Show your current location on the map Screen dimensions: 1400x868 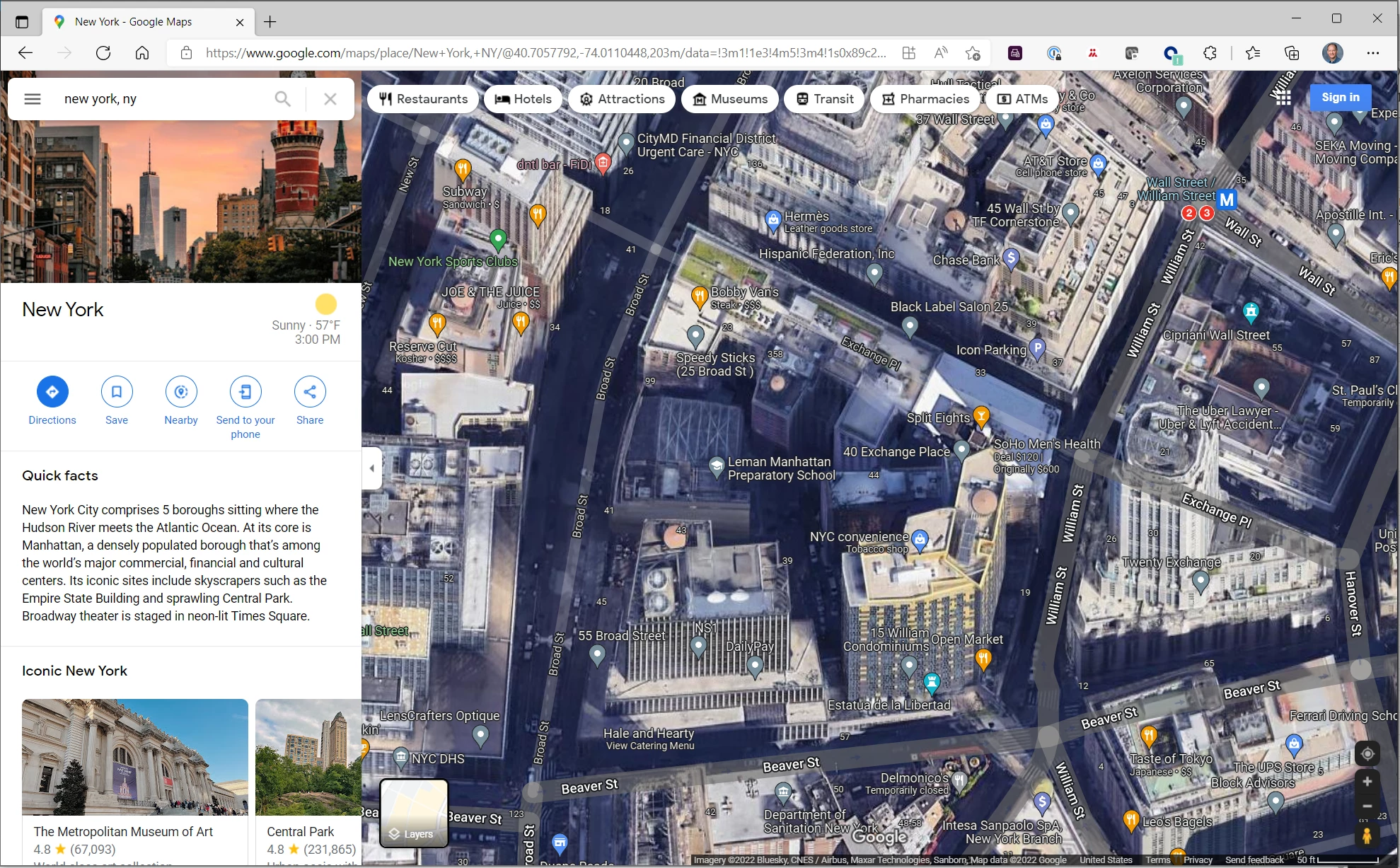pyautogui.click(x=1367, y=754)
